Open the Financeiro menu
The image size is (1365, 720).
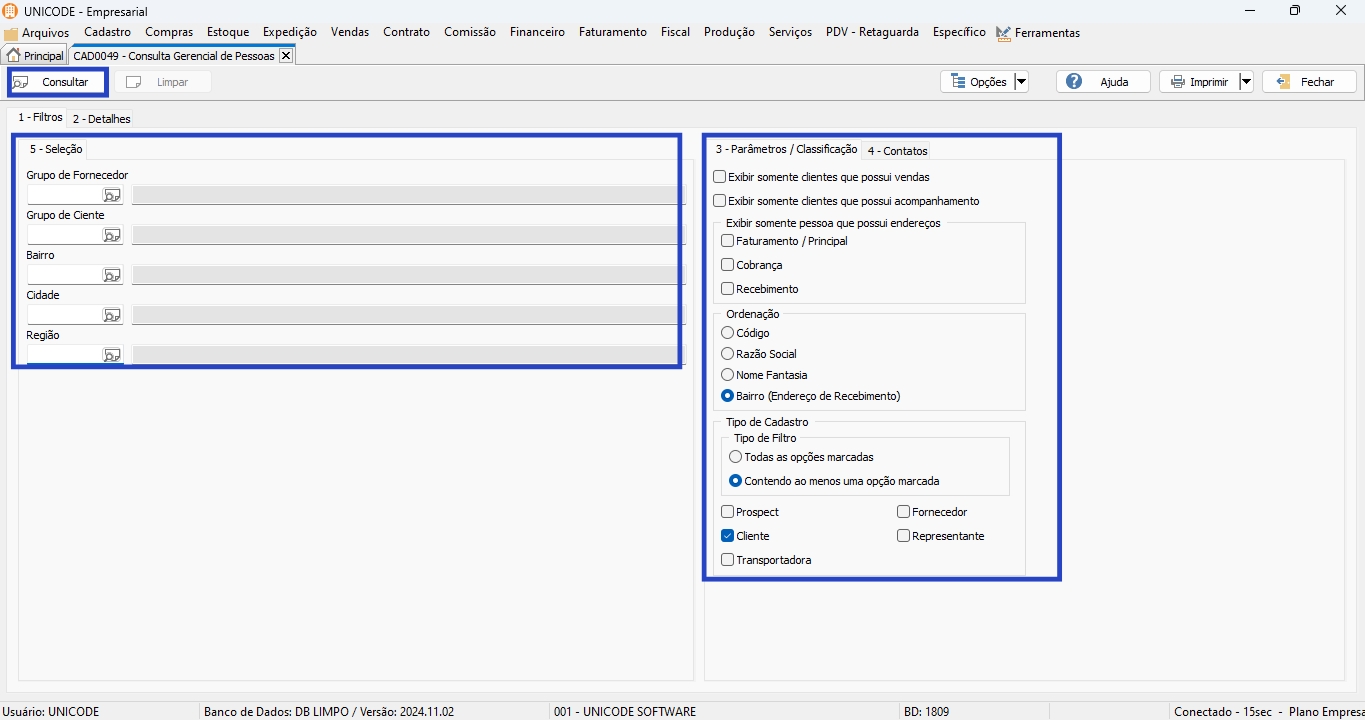(537, 32)
